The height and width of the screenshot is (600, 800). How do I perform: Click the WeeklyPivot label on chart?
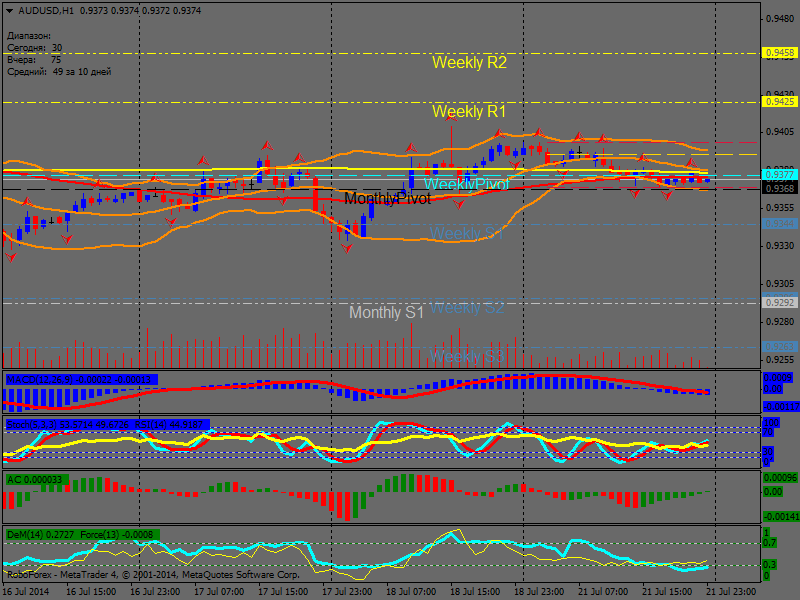tap(466, 185)
